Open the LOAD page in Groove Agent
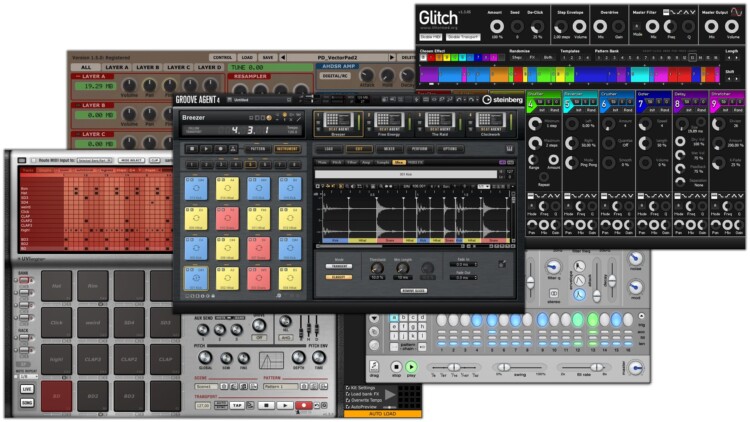 [x=329, y=149]
